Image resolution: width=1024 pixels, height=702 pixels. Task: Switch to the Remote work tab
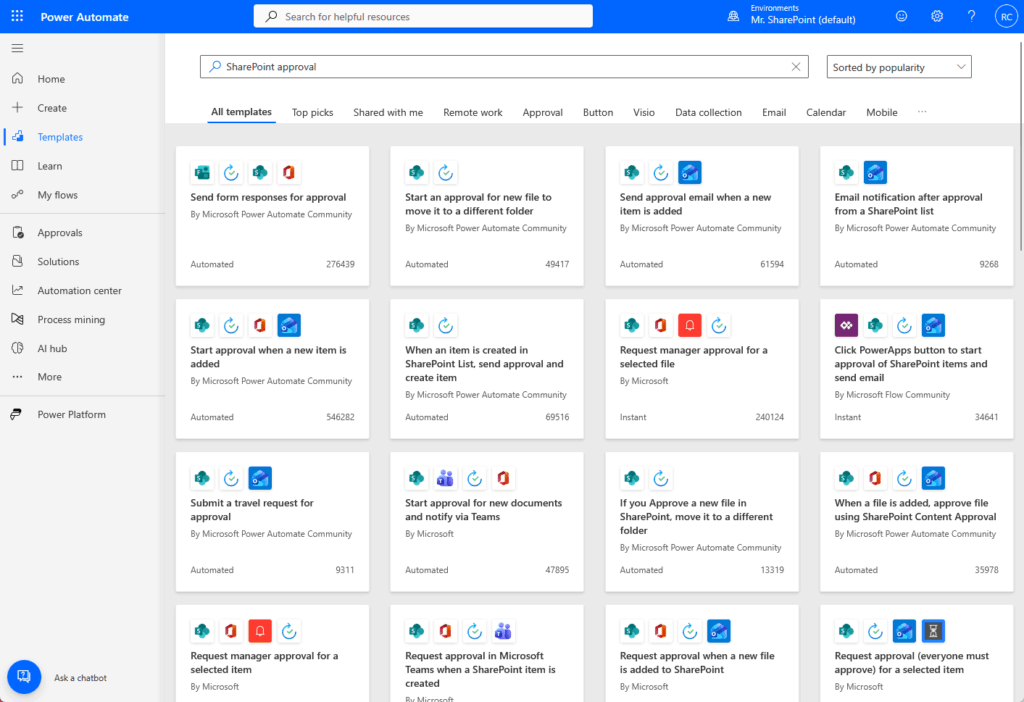coord(473,112)
